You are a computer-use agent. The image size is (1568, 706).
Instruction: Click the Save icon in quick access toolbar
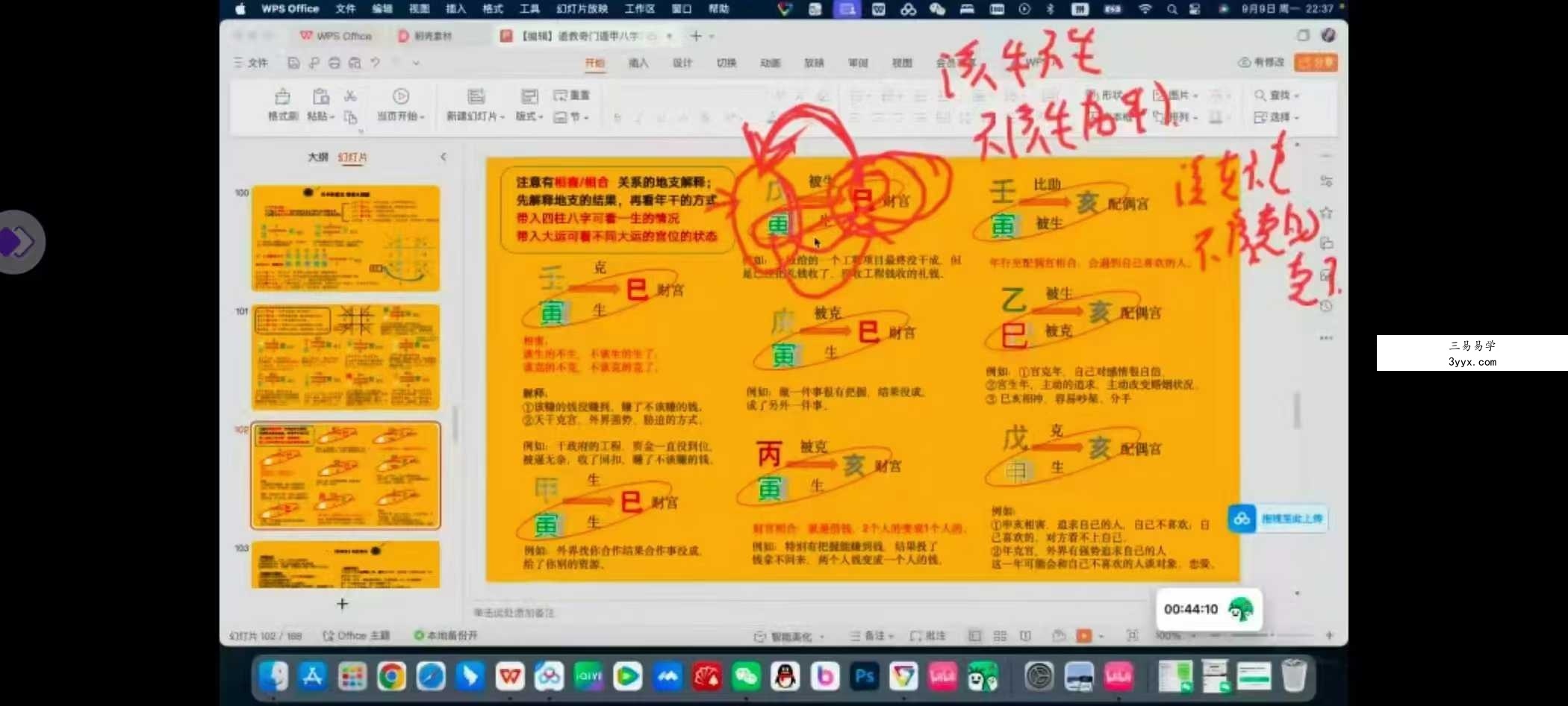click(x=293, y=63)
